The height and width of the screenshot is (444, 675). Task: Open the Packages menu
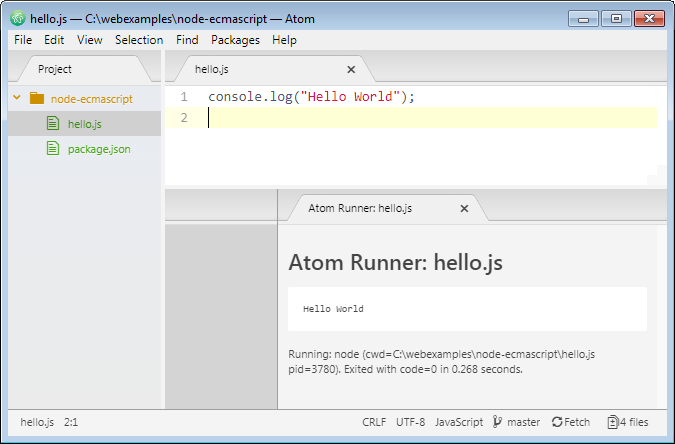click(235, 40)
